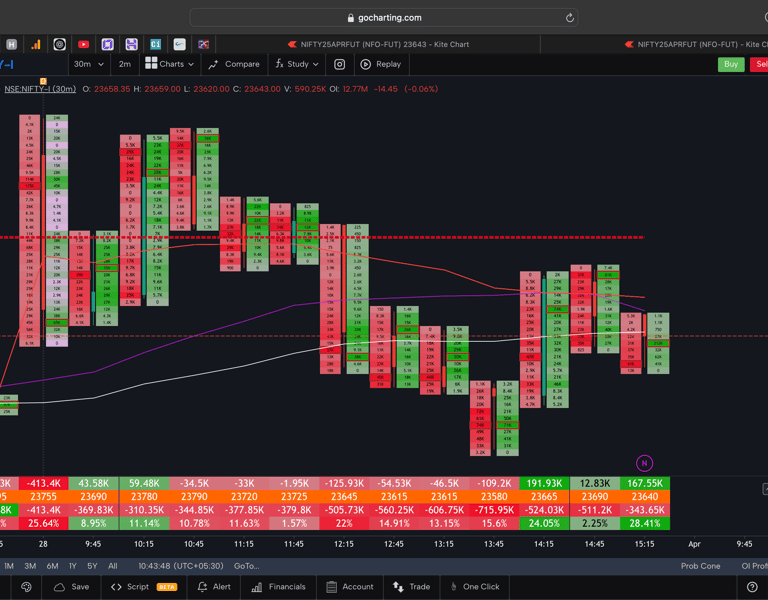Open the YouTube bookmark icon
Viewport: 768px width, 600px height.
click(x=83, y=45)
